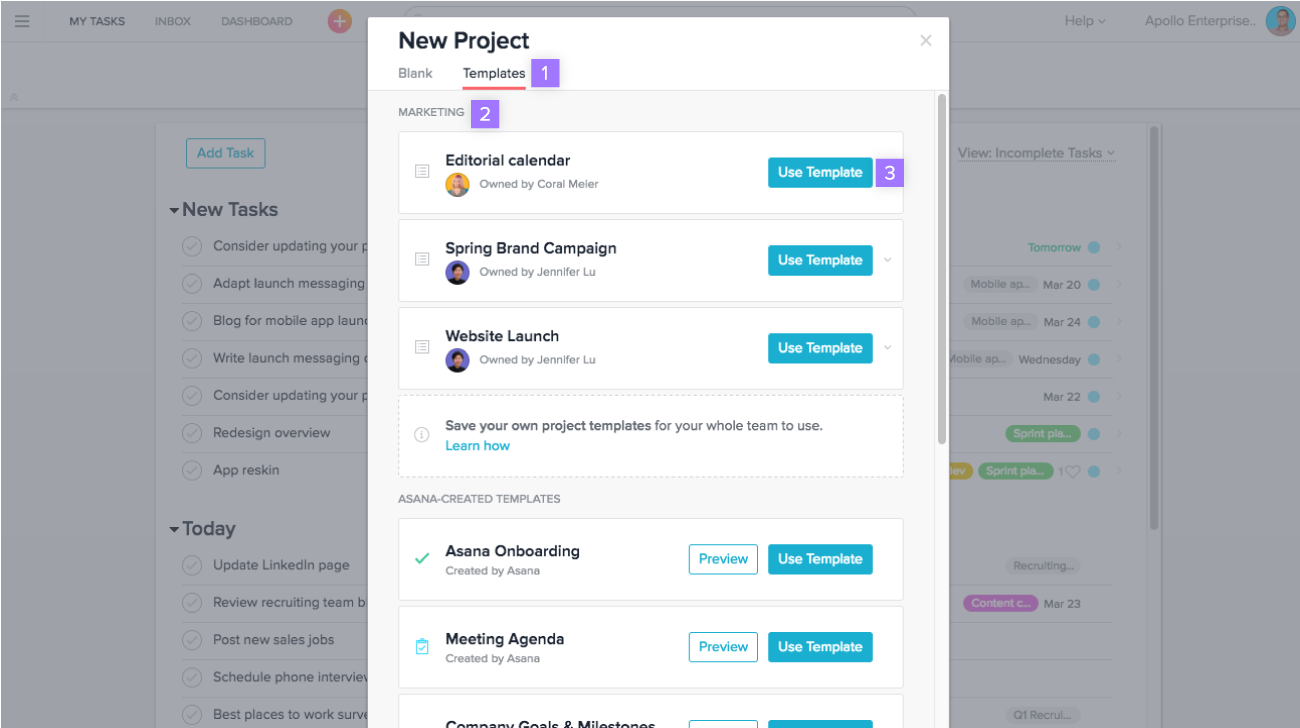Click the Editorial calendar list icon
Image resolution: width=1300 pixels, height=728 pixels.
pyautogui.click(x=422, y=172)
